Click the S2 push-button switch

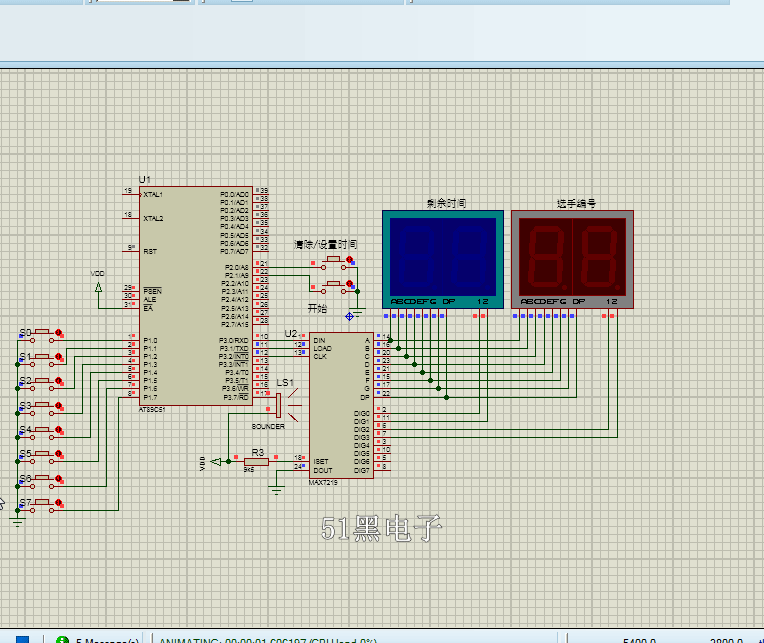[42, 384]
